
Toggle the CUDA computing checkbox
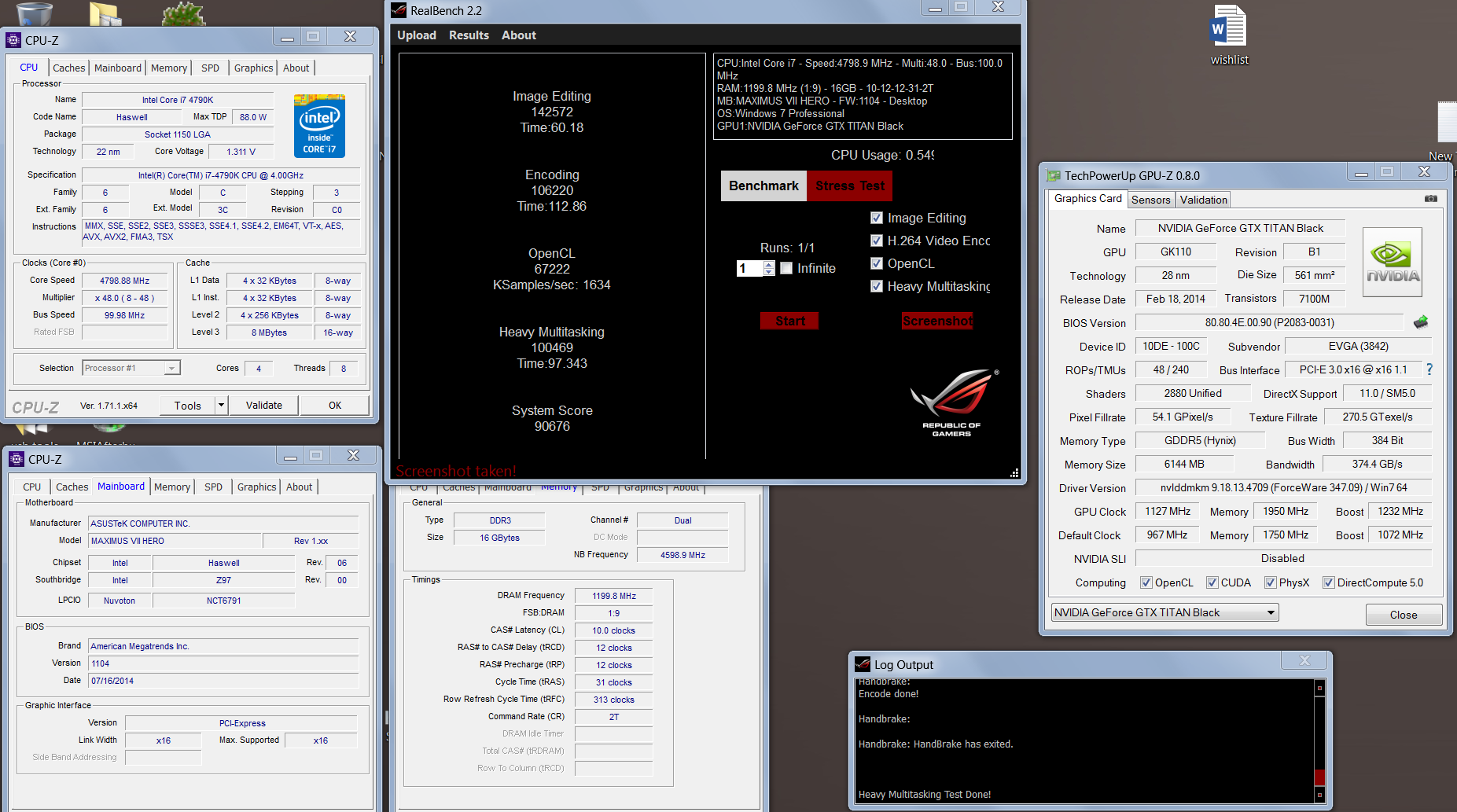pyautogui.click(x=1212, y=582)
